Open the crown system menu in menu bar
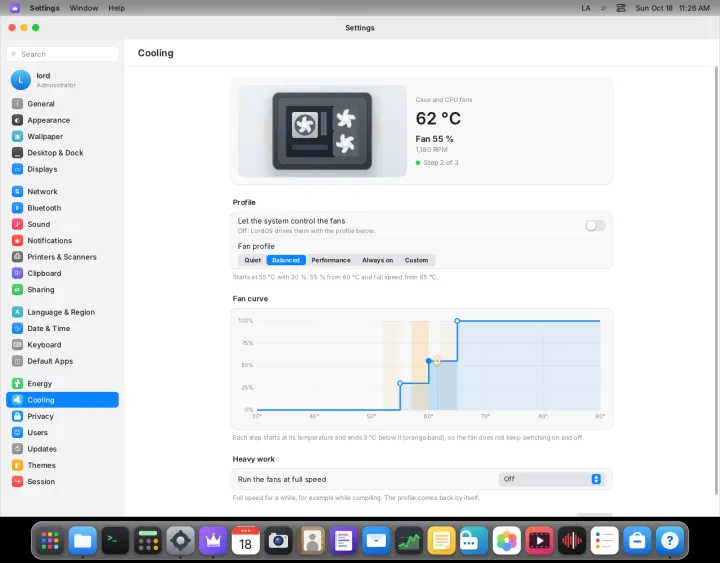The image size is (720, 563). [15, 8]
